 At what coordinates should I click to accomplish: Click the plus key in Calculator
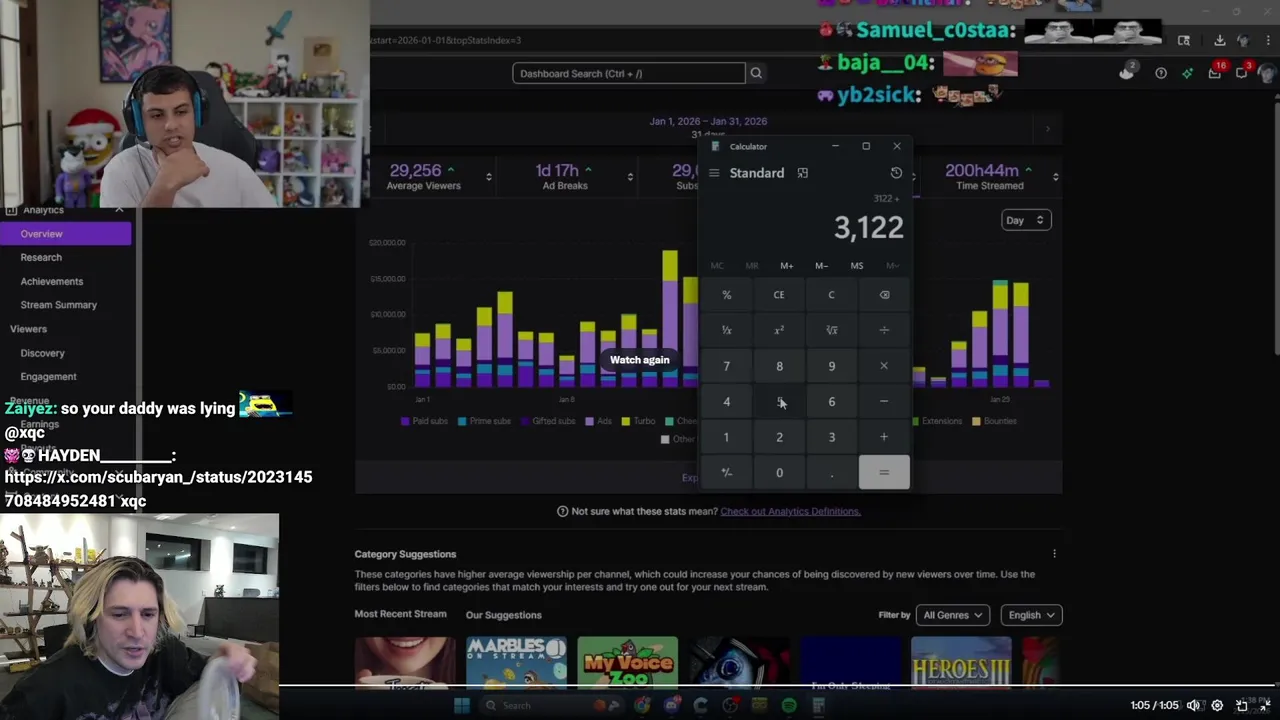click(884, 437)
